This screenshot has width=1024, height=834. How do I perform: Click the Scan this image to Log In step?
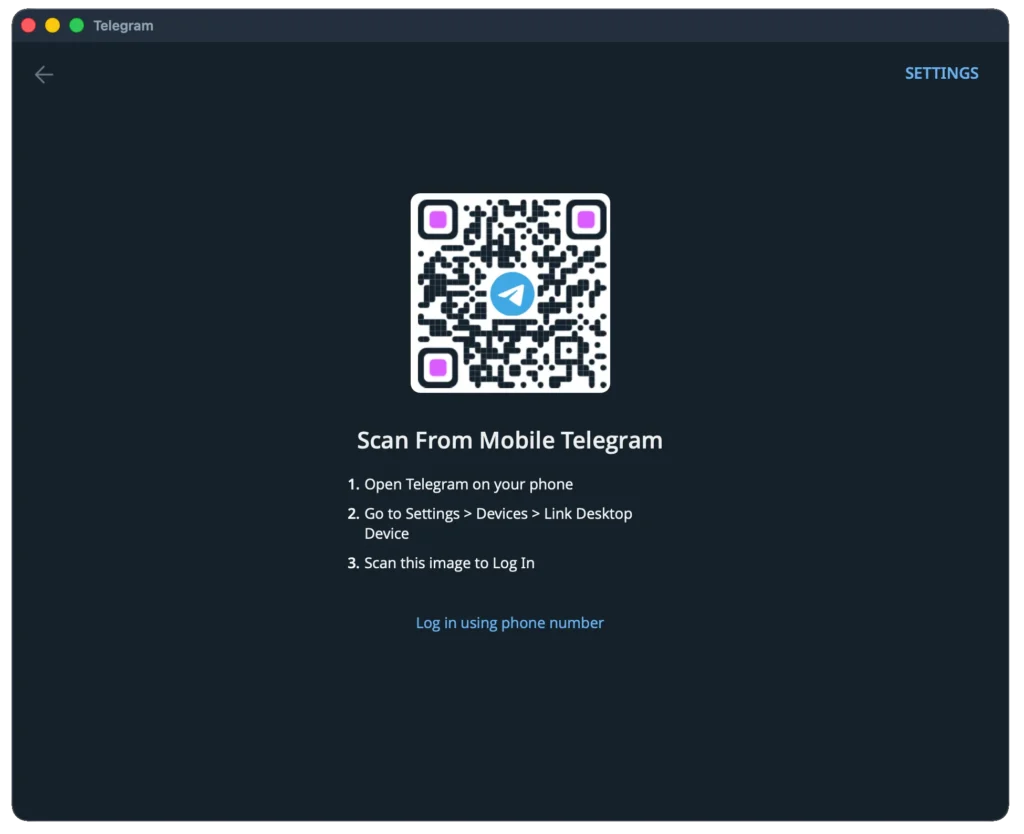pyautogui.click(x=449, y=563)
